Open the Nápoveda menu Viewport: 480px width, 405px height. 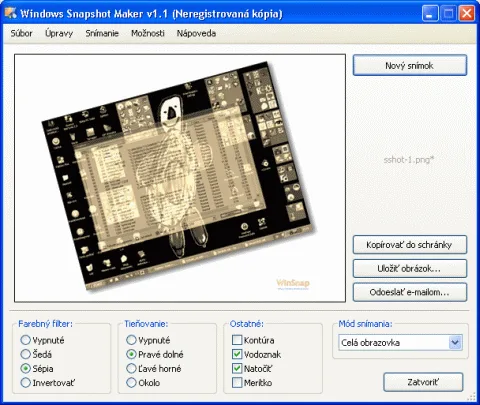pyautogui.click(x=196, y=33)
